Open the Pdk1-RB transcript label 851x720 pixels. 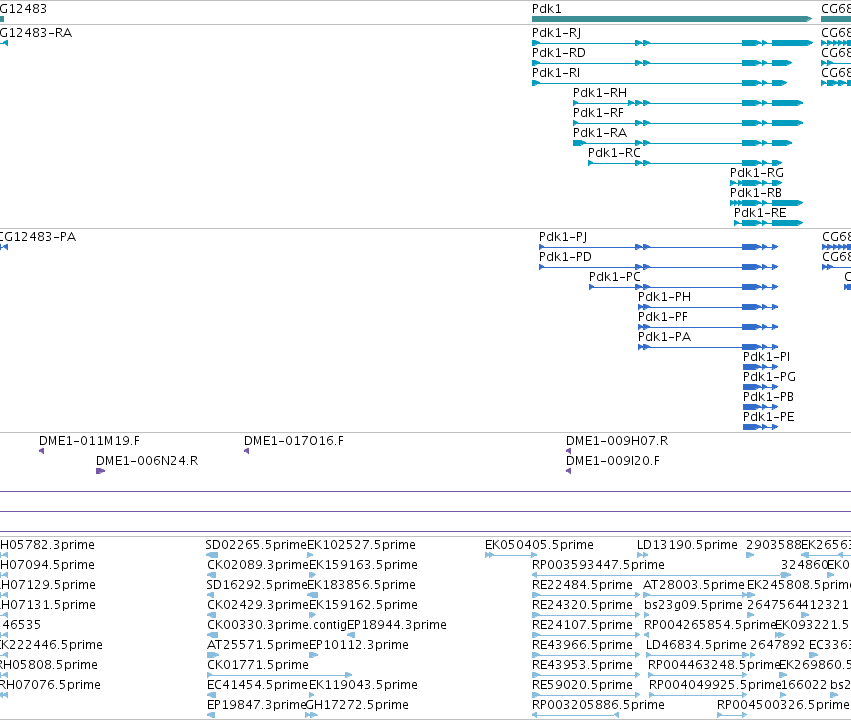pyautogui.click(x=755, y=193)
